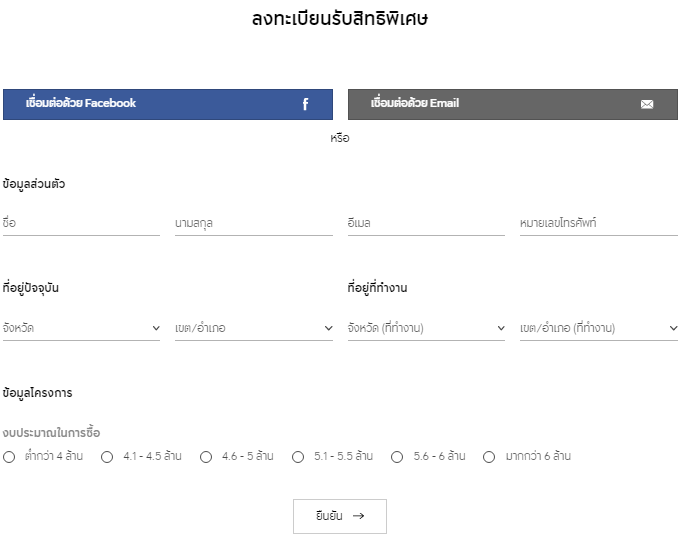Expand the เขต/อำเภอ (ที่ทำงาน) dropdown
Image resolution: width=680 pixels, height=550 pixels.
coord(599,328)
